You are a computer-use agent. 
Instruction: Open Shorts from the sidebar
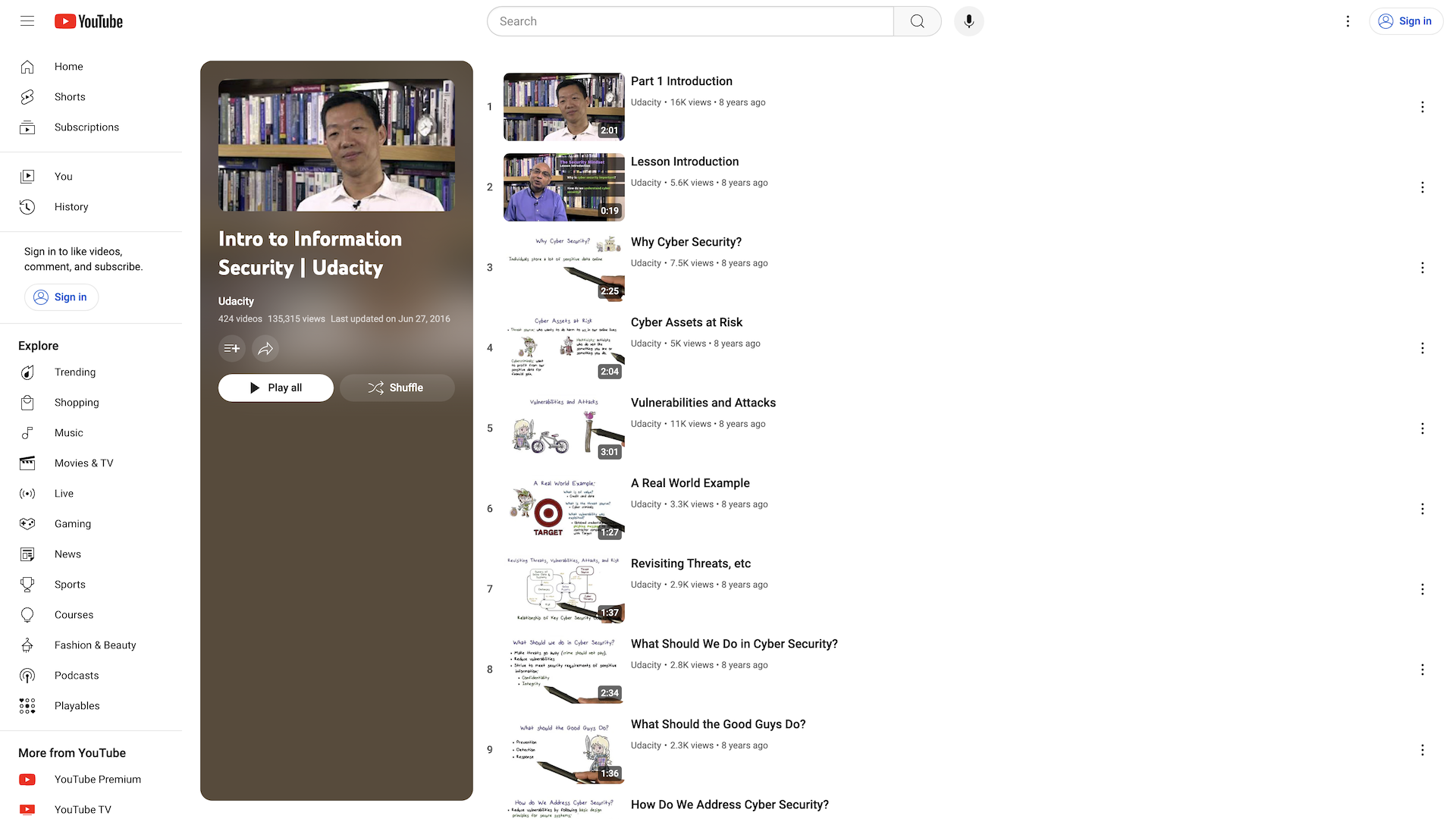[x=91, y=97]
